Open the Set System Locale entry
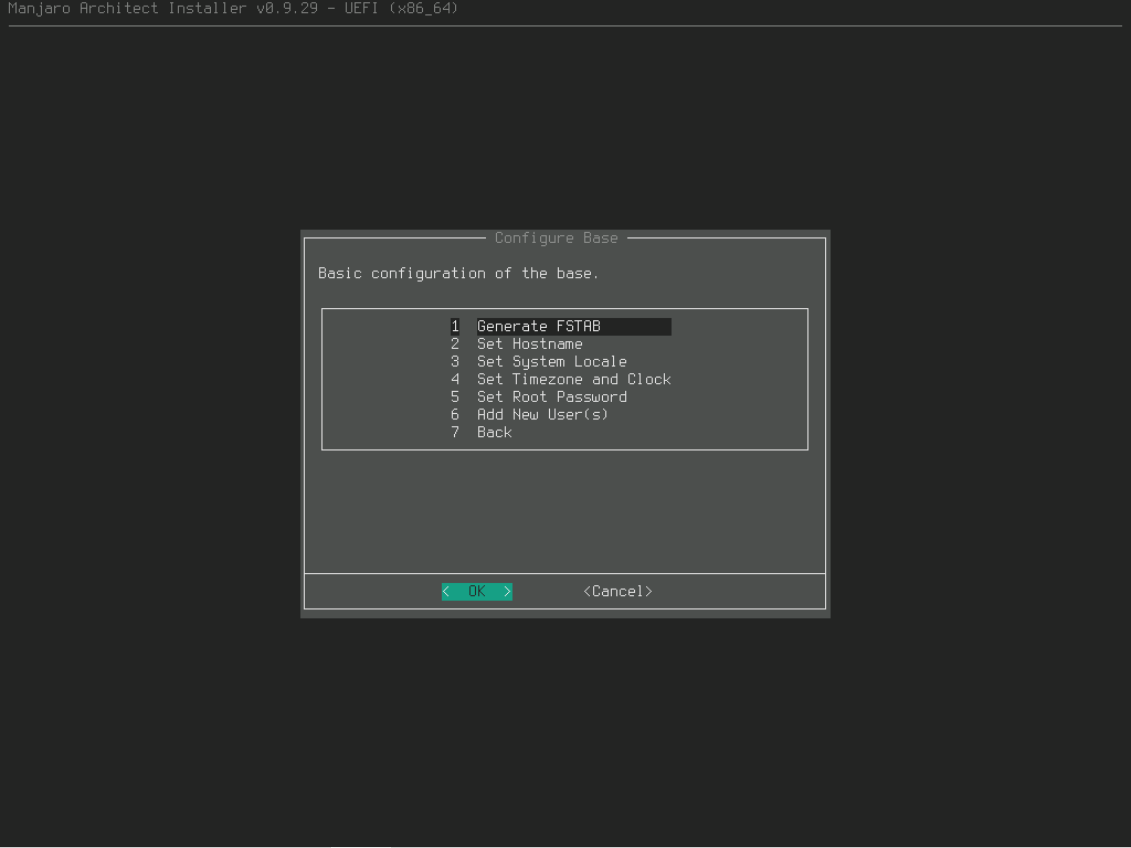The width and height of the screenshot is (1131, 848). point(551,362)
